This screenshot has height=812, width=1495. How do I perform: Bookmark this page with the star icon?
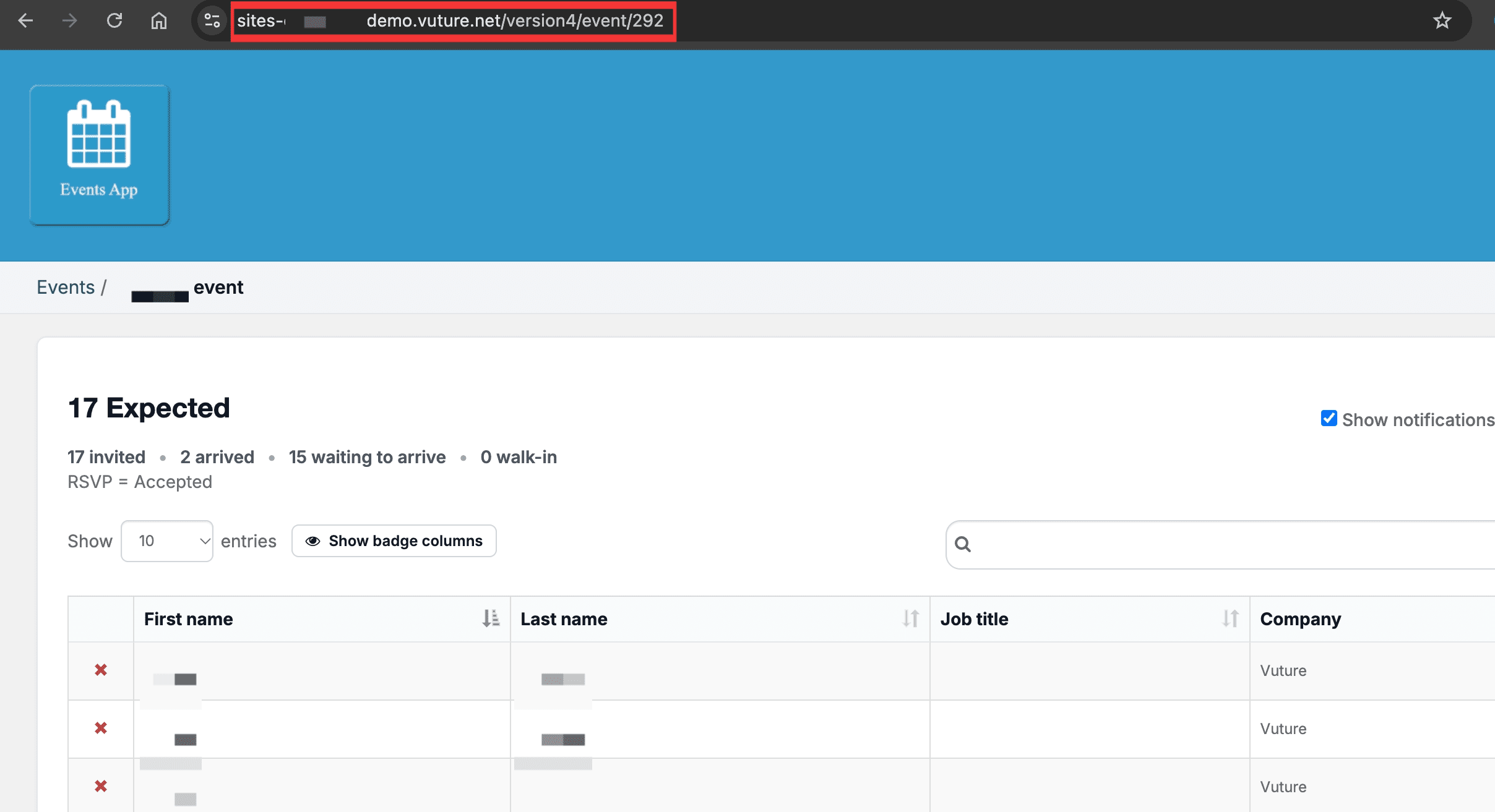click(x=1442, y=20)
